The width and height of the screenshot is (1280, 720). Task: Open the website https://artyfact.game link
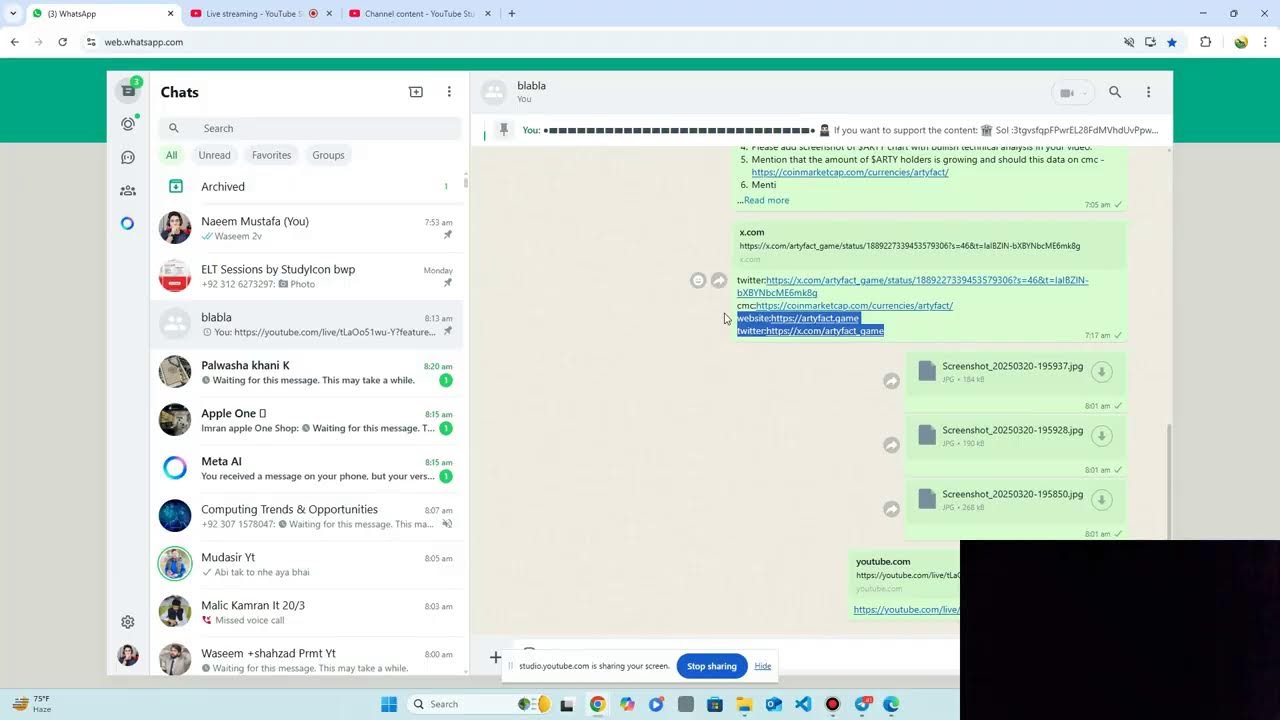point(815,318)
